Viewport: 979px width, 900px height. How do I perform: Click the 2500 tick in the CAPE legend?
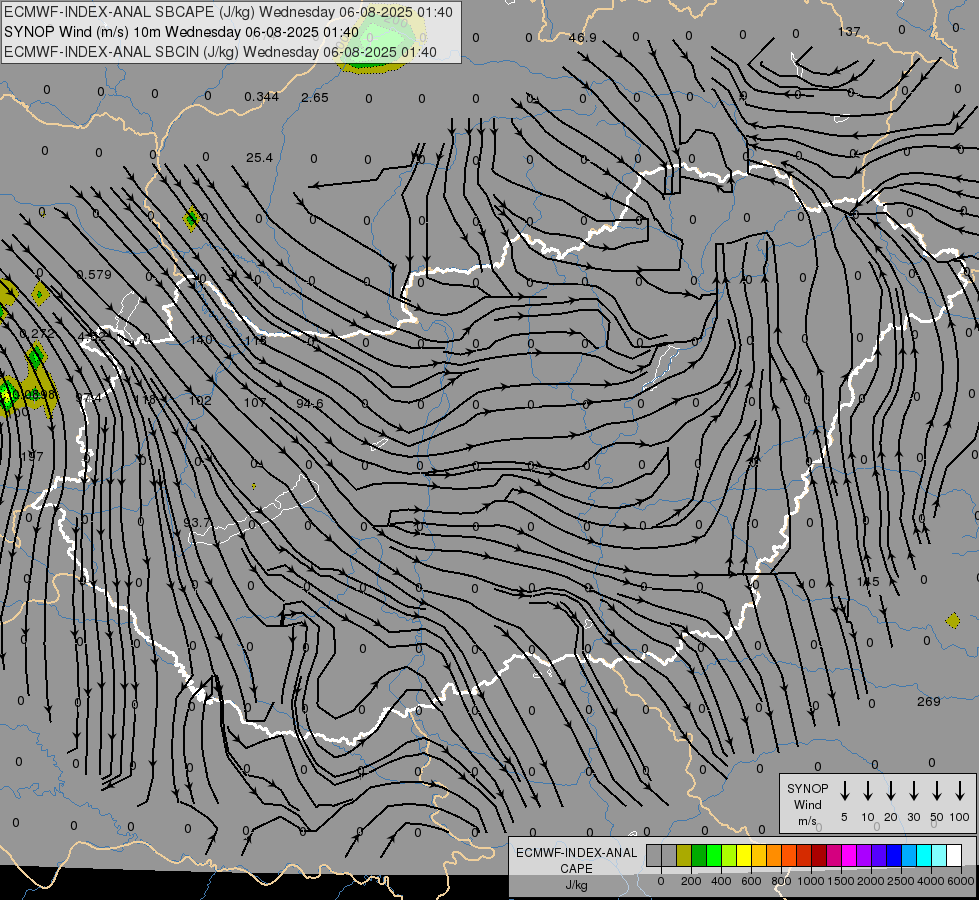pyautogui.click(x=900, y=881)
